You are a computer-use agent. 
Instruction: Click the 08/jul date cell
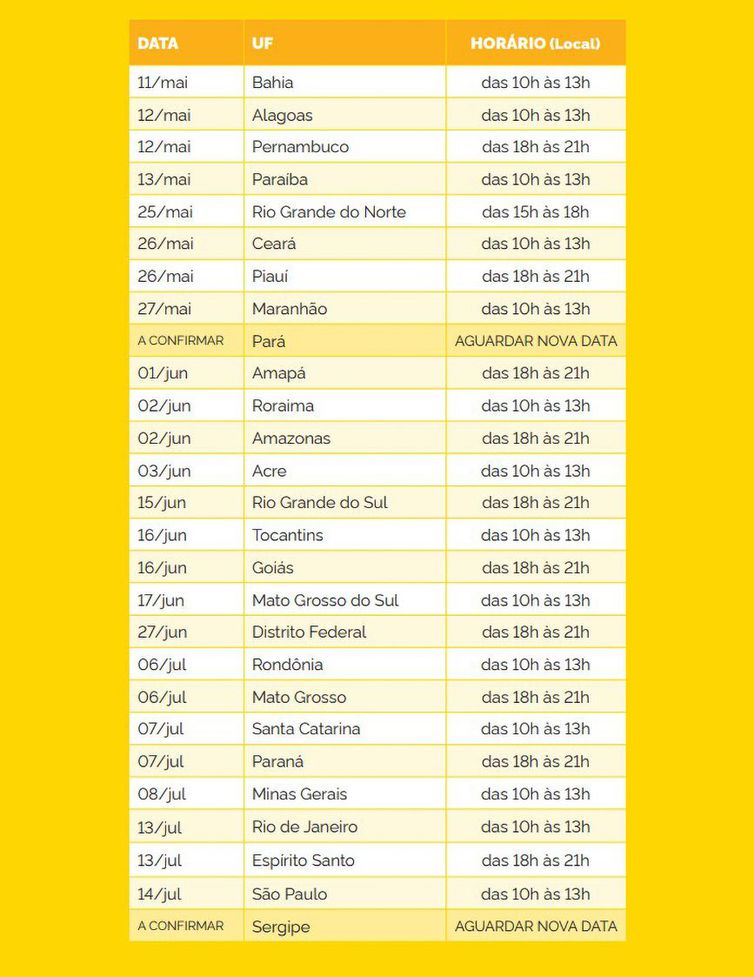162,794
